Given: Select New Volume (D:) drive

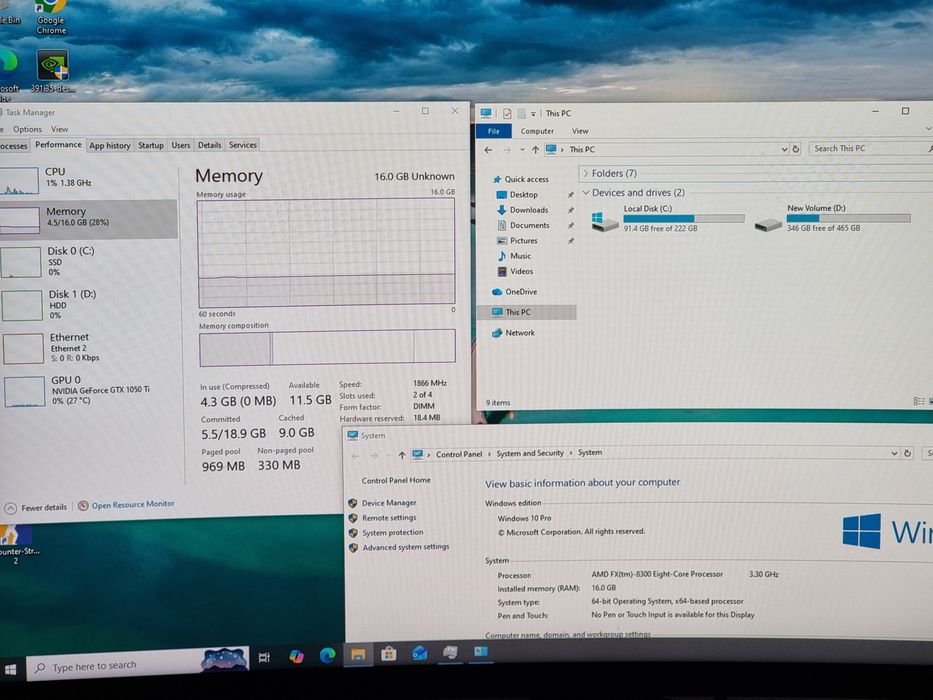Looking at the screenshot, I should (x=833, y=218).
